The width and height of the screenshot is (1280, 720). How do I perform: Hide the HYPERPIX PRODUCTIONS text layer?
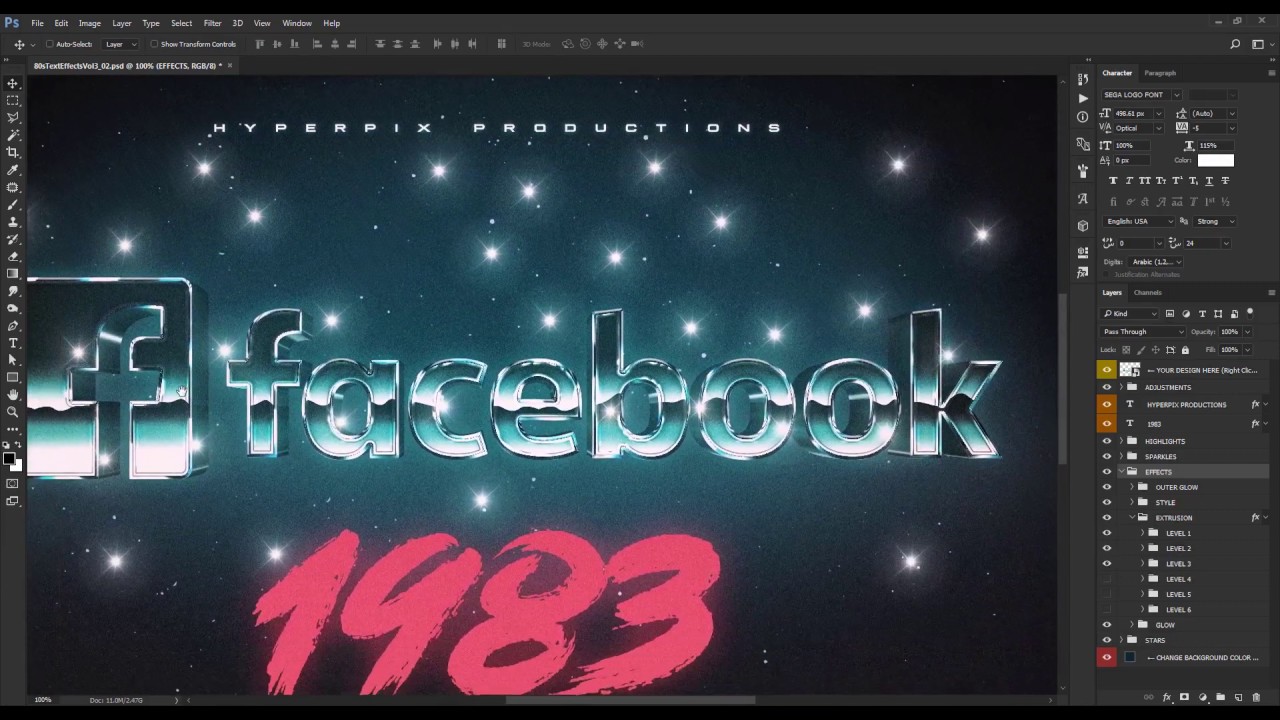[x=1106, y=405]
